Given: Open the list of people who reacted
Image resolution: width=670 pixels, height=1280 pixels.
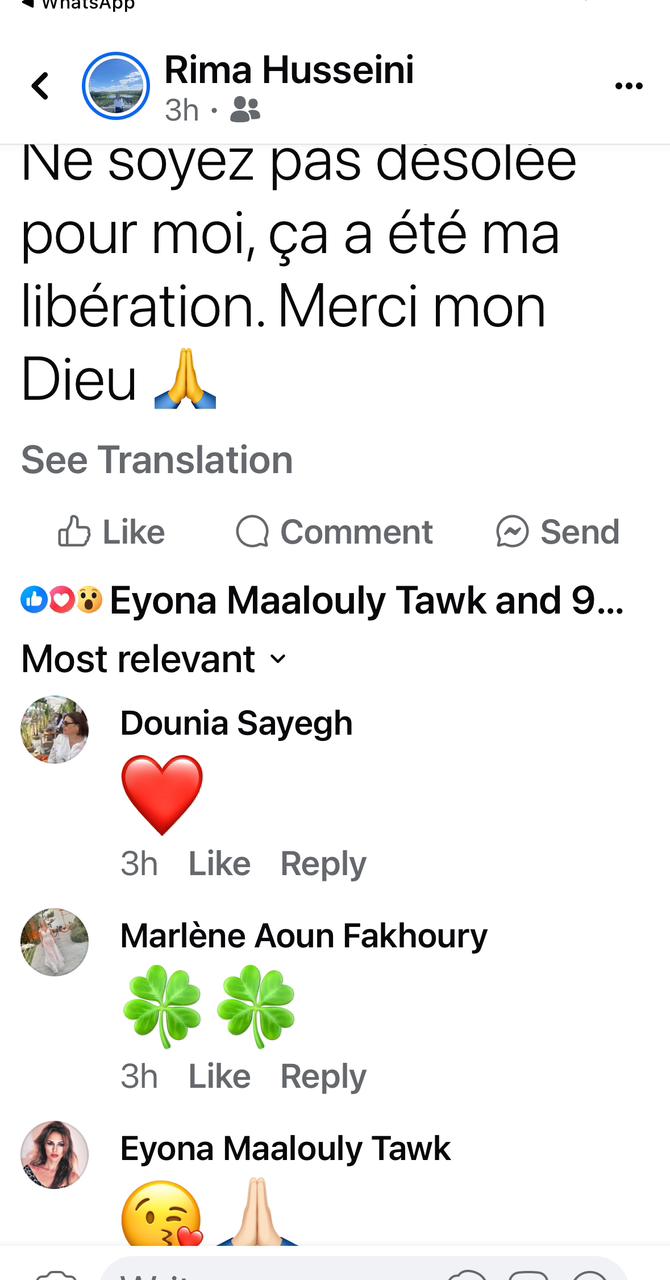Looking at the screenshot, I should 366,600.
